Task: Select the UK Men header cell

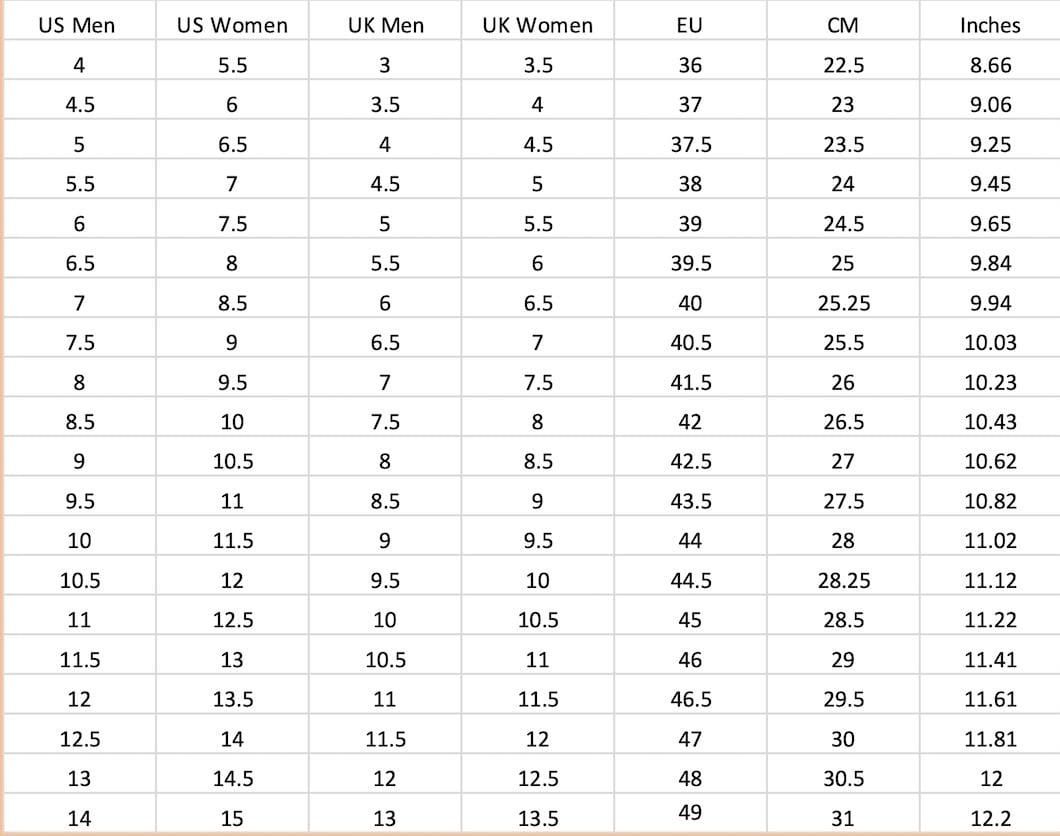Action: [384, 26]
